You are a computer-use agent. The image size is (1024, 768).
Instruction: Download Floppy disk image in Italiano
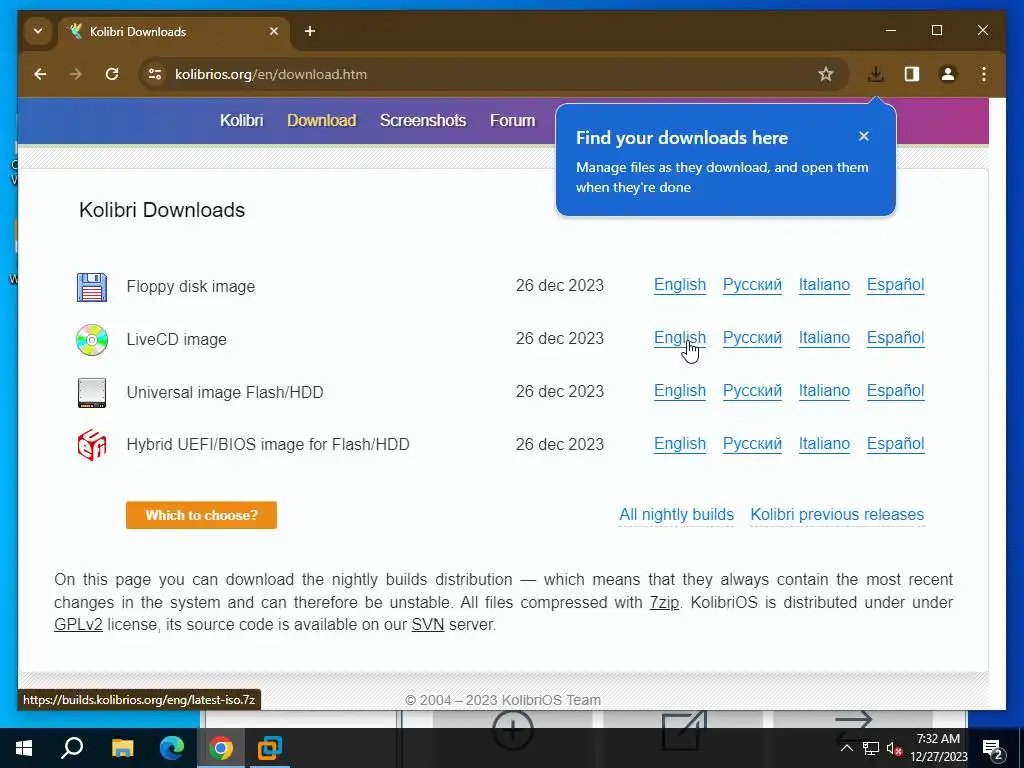824,285
